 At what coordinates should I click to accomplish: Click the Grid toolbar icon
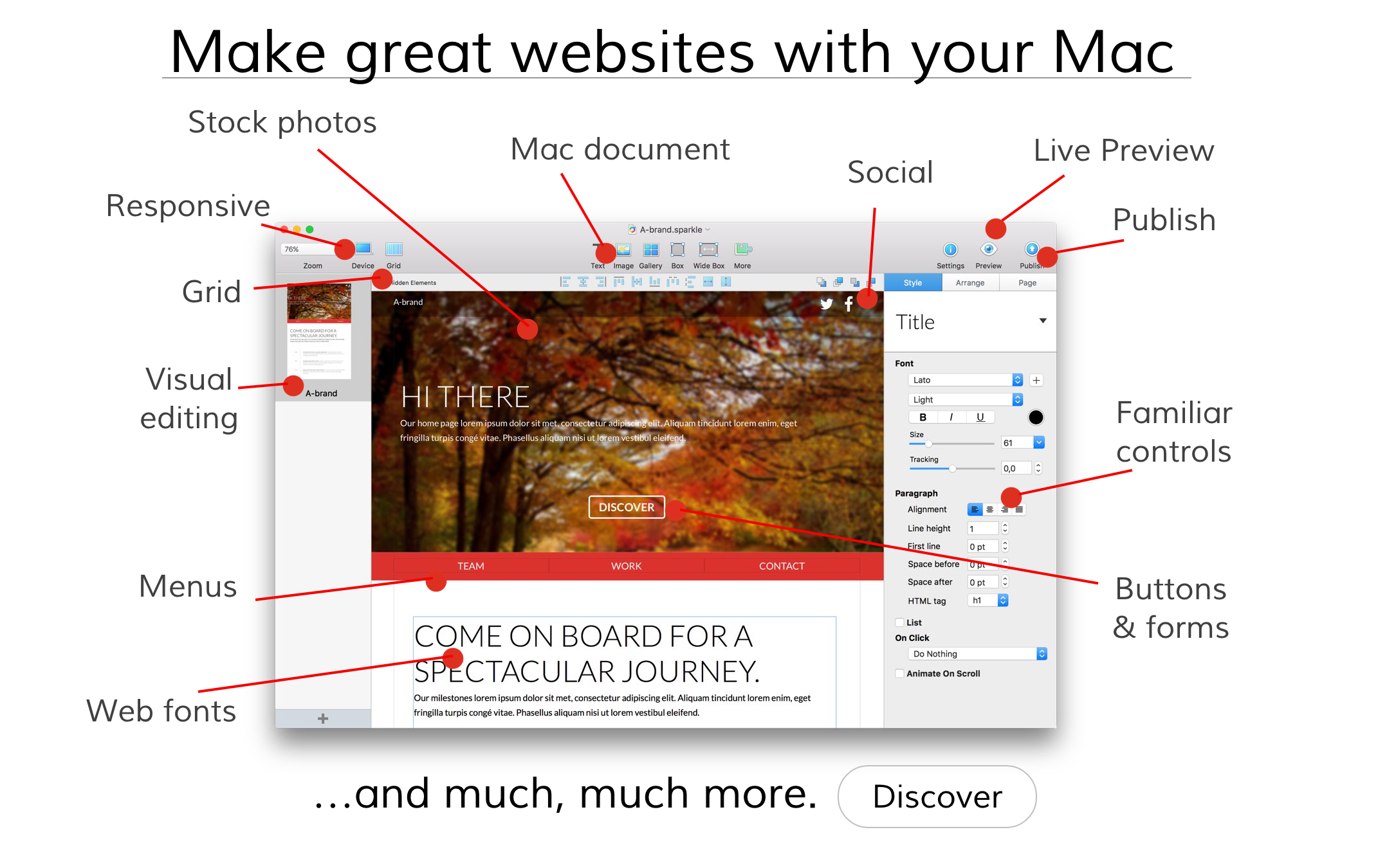[393, 249]
